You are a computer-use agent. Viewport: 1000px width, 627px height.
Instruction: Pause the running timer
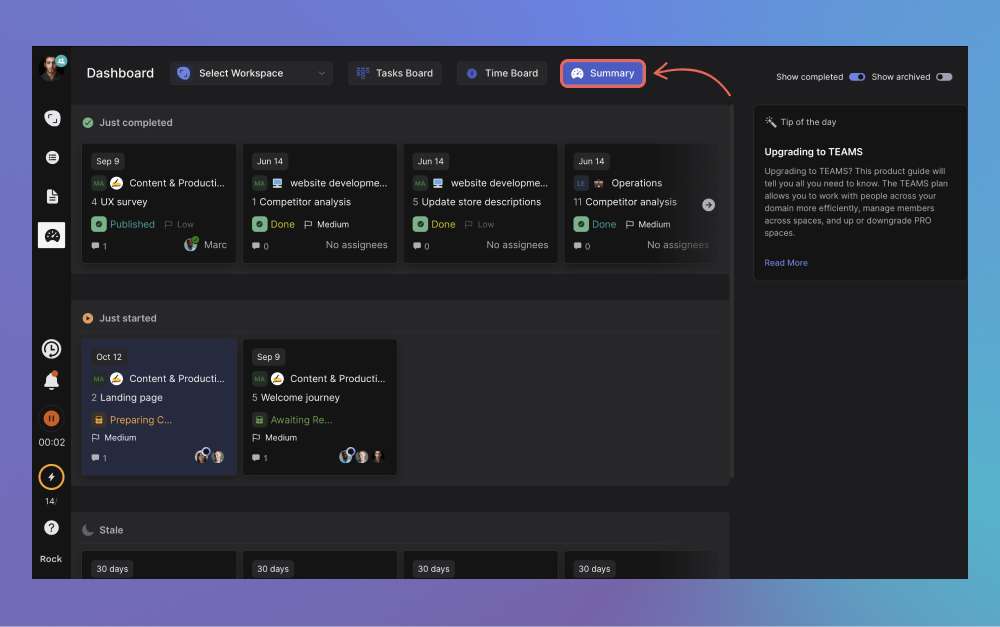52,418
